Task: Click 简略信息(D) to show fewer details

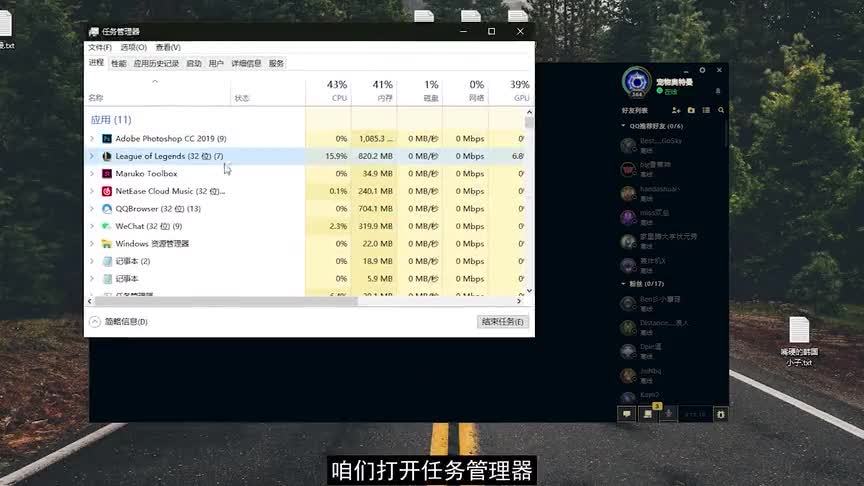Action: coord(118,322)
